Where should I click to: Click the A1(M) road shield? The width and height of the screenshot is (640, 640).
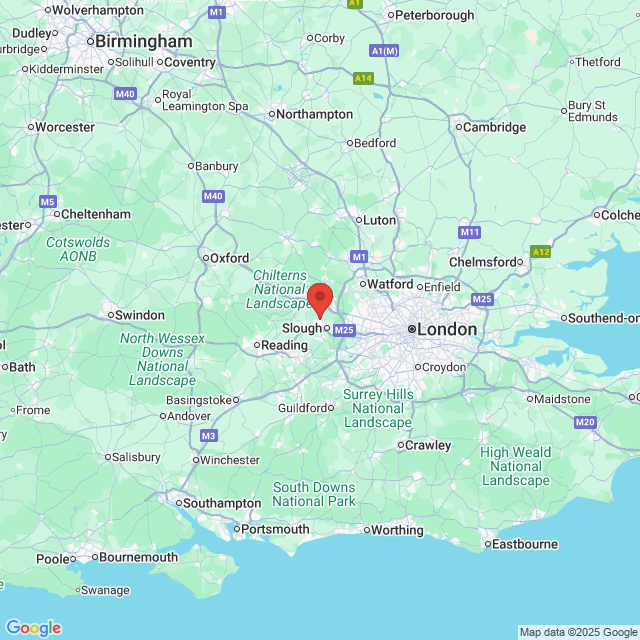point(384,51)
